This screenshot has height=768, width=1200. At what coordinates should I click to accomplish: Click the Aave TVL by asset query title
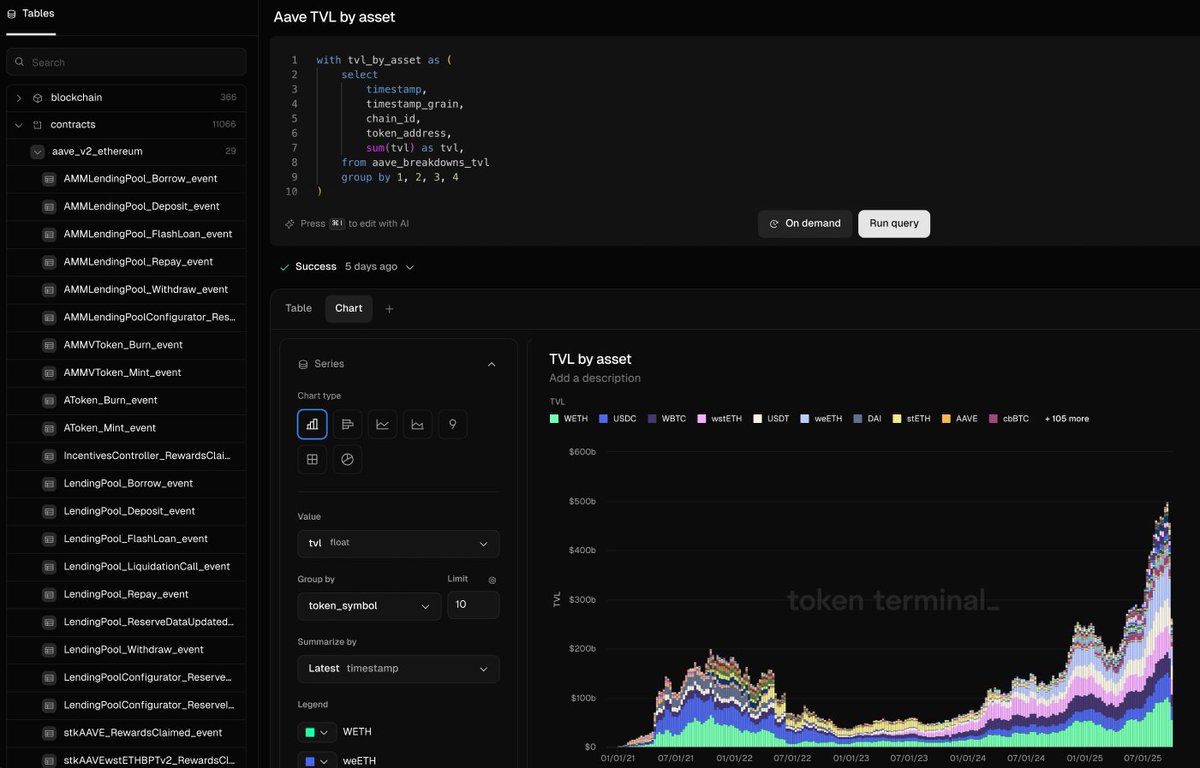tap(334, 17)
